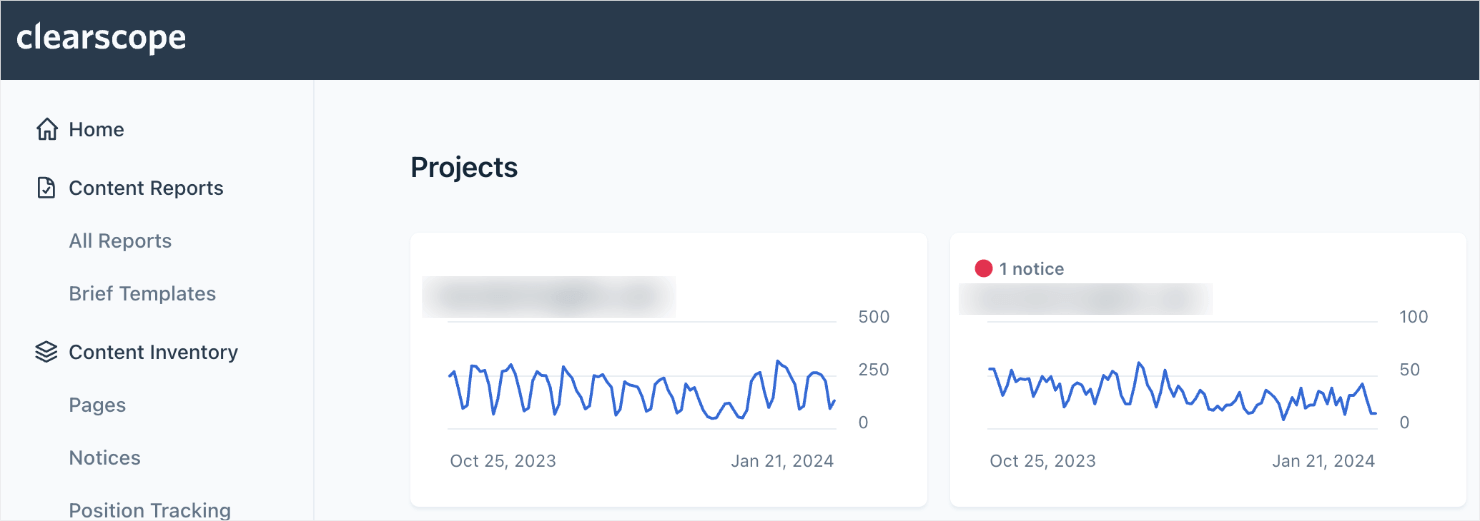Screen dimensions: 1480x521
Task: Go to All Reports
Action: point(120,241)
